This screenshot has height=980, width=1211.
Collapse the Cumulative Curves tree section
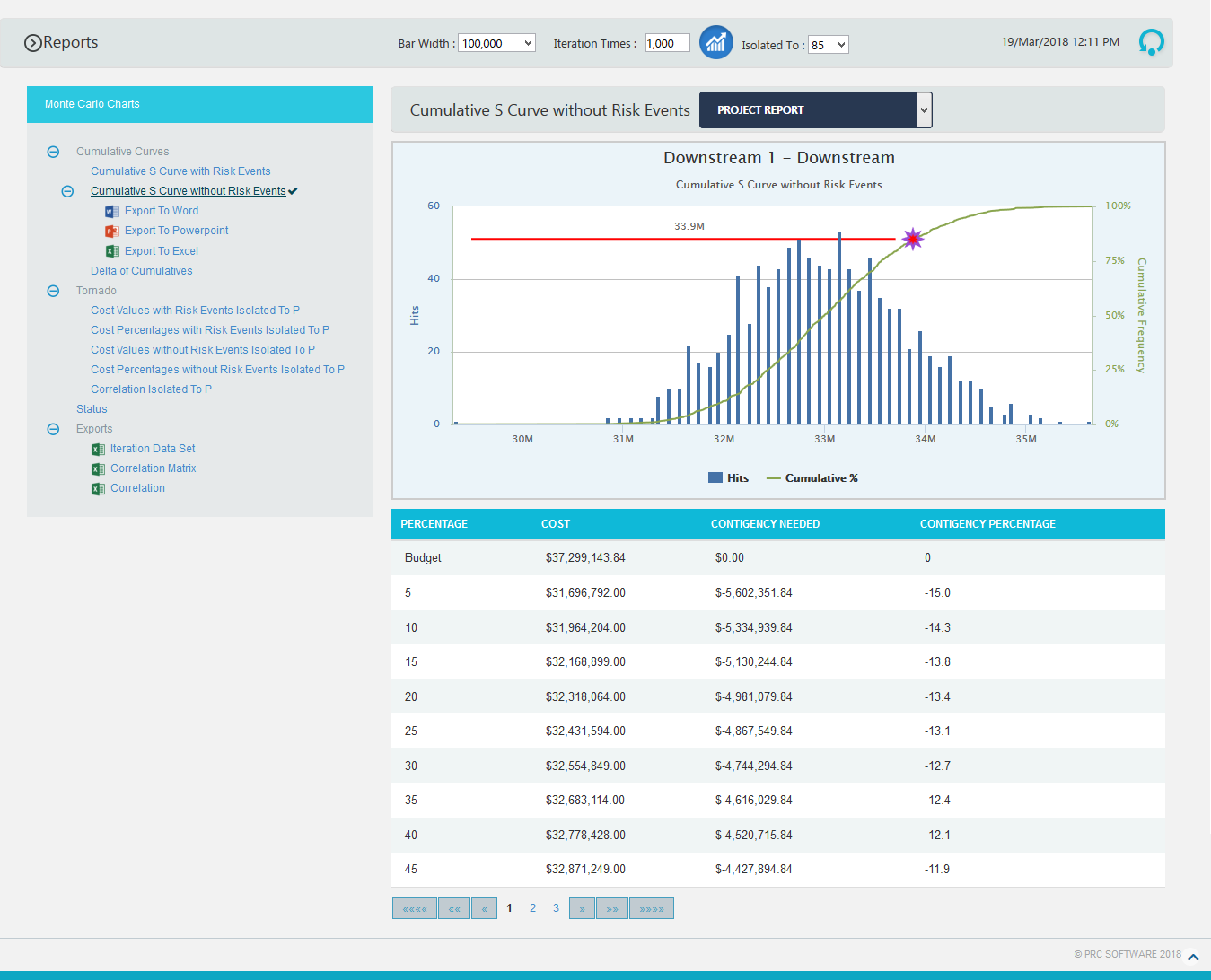click(53, 152)
